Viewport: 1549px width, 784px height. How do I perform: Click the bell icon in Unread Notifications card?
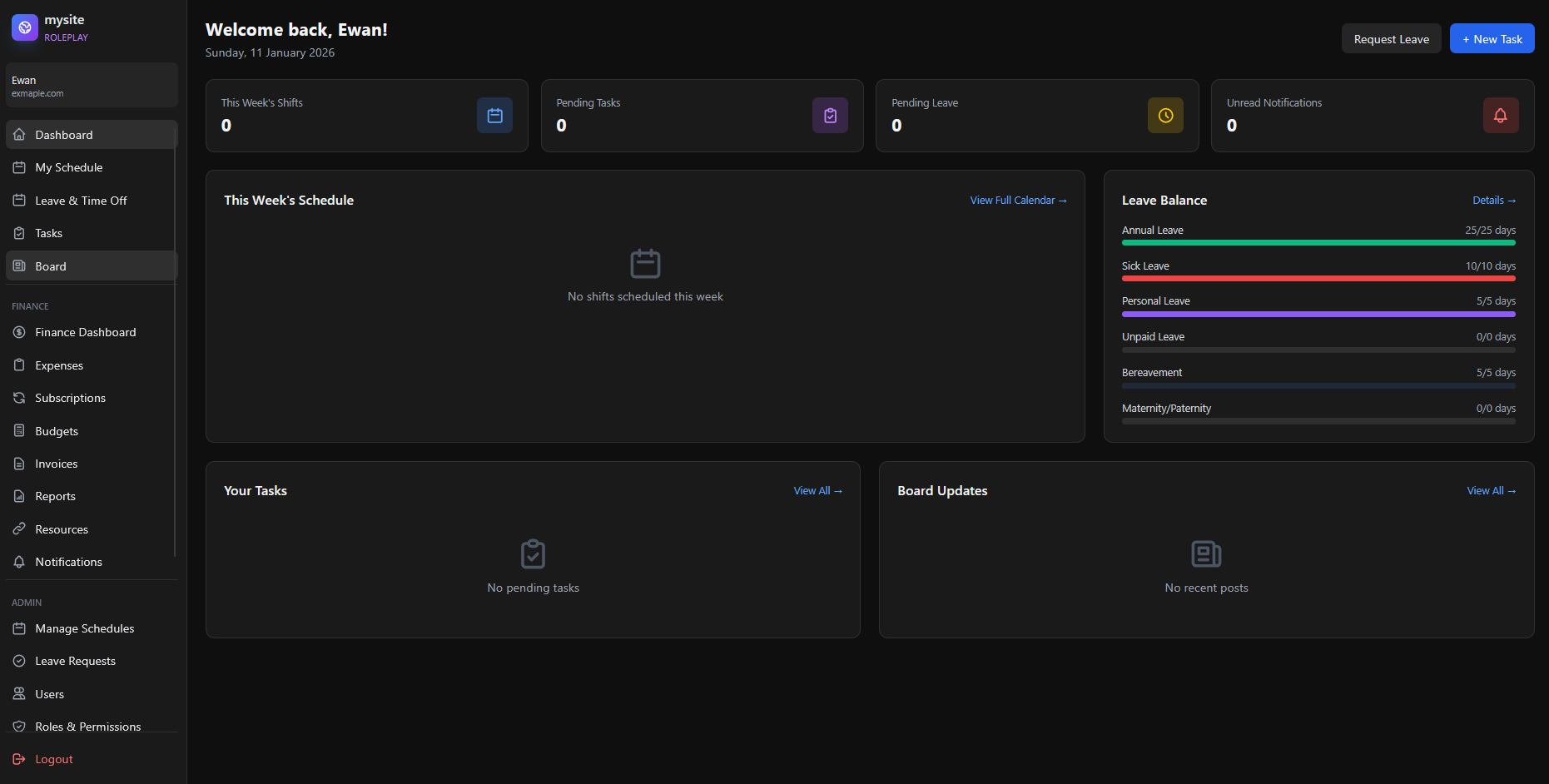click(x=1500, y=116)
